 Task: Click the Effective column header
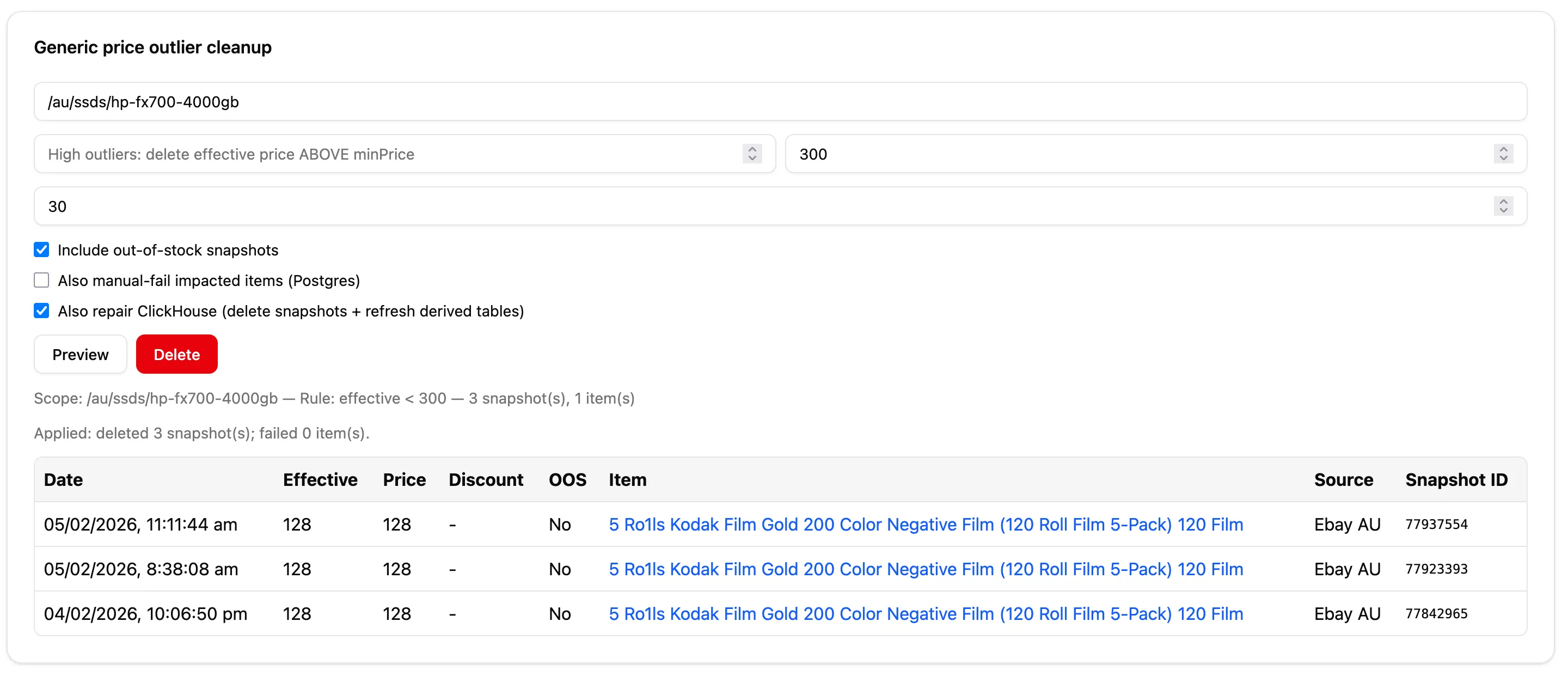coord(320,480)
